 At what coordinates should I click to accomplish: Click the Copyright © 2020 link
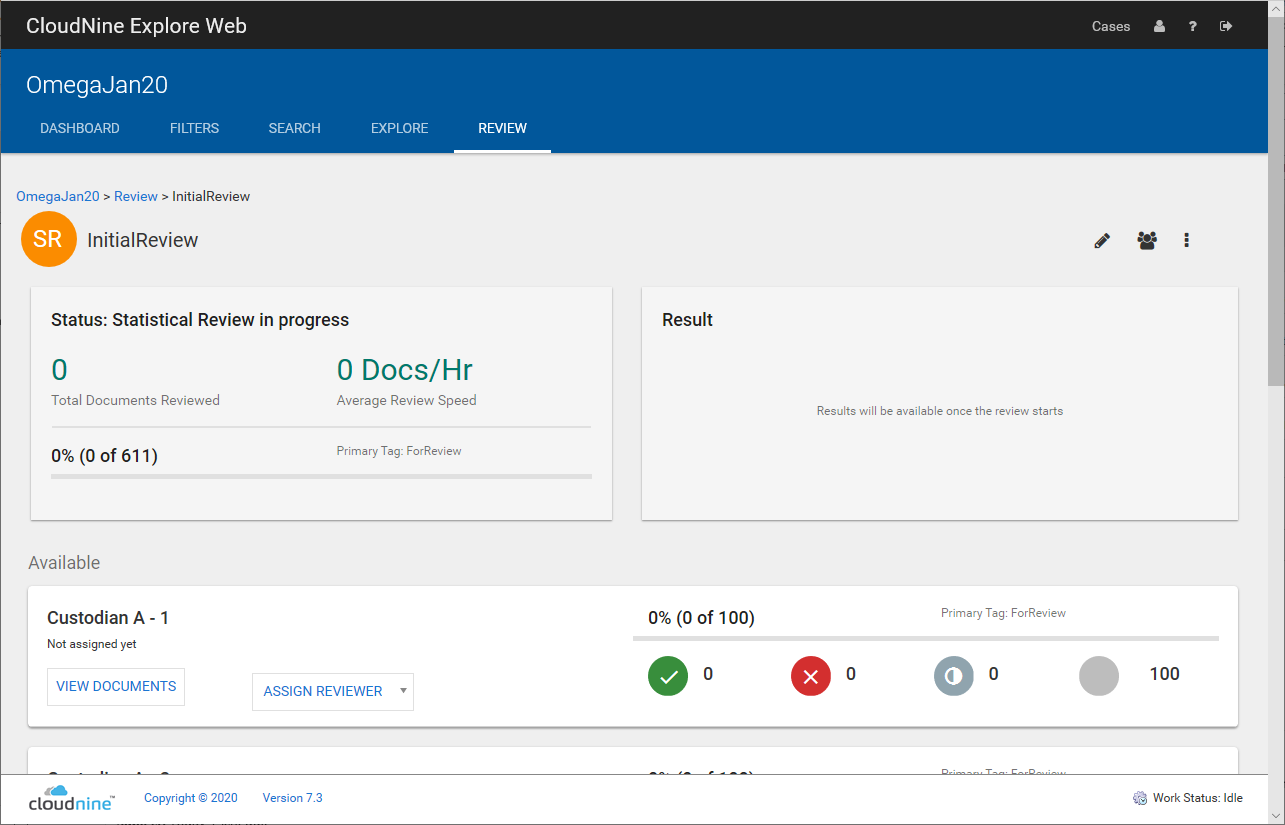(x=191, y=798)
